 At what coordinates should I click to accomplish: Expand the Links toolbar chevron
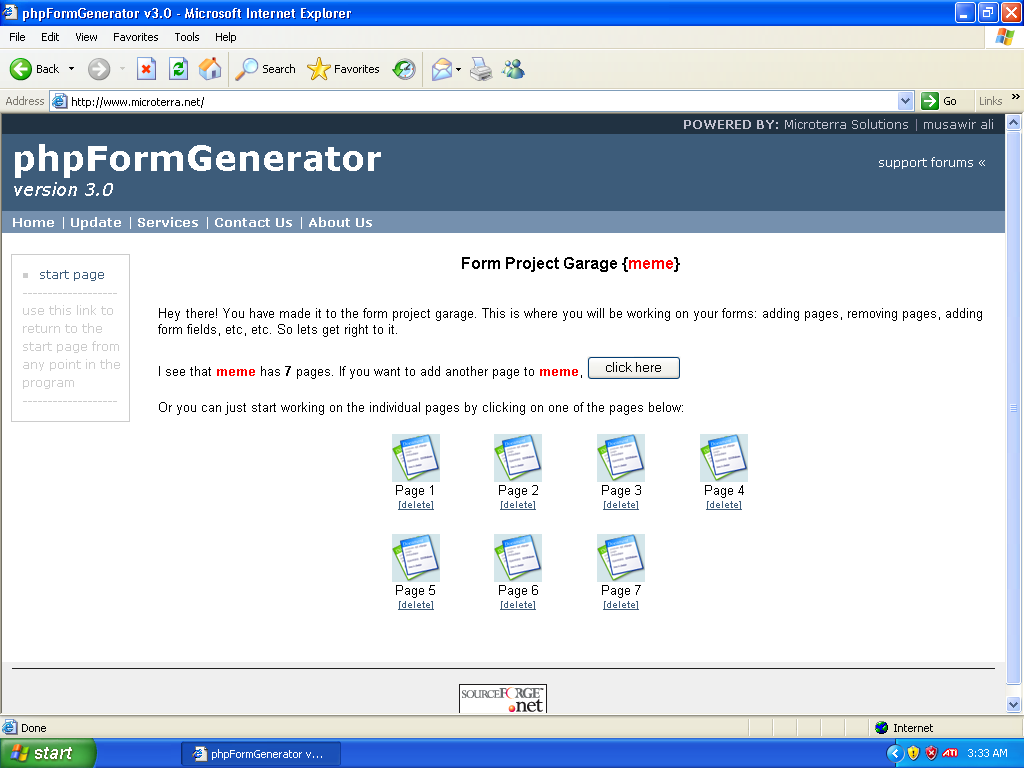[x=1016, y=97]
